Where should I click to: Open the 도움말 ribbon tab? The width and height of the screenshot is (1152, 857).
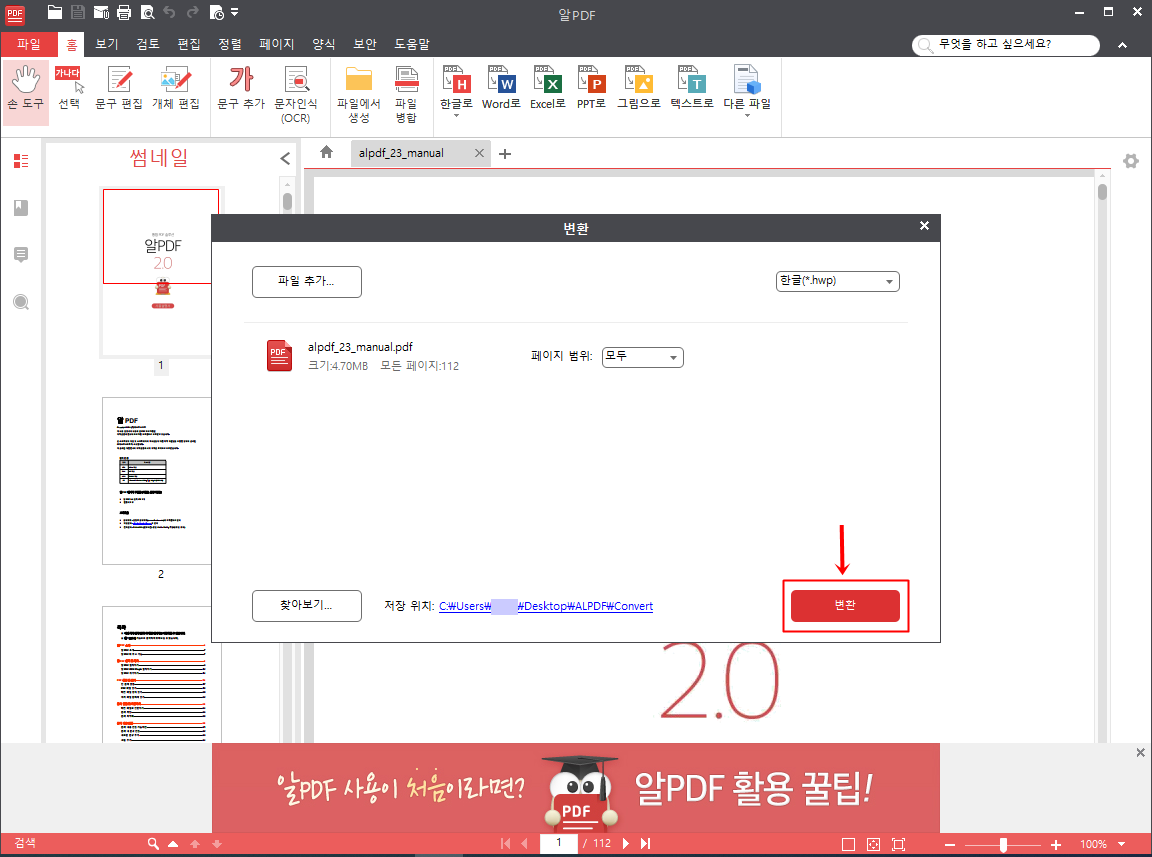click(412, 44)
